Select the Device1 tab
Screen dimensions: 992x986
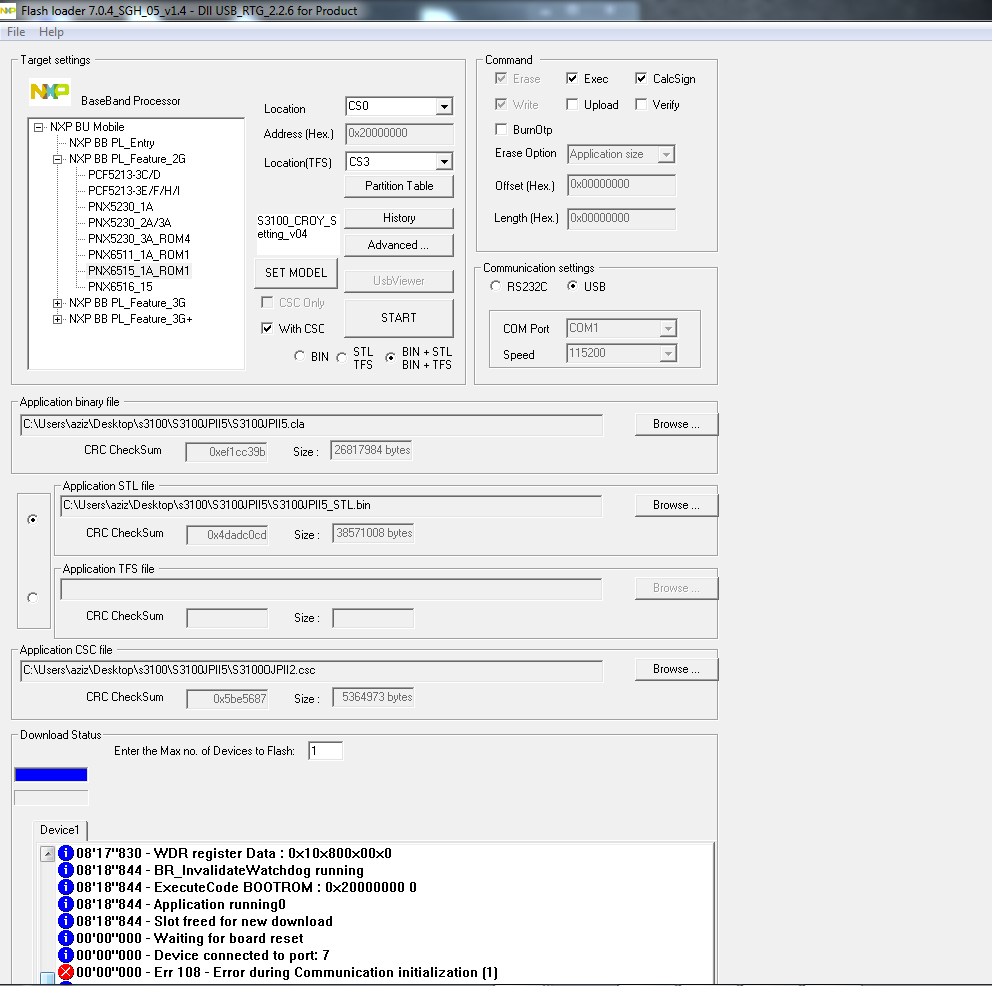(59, 830)
